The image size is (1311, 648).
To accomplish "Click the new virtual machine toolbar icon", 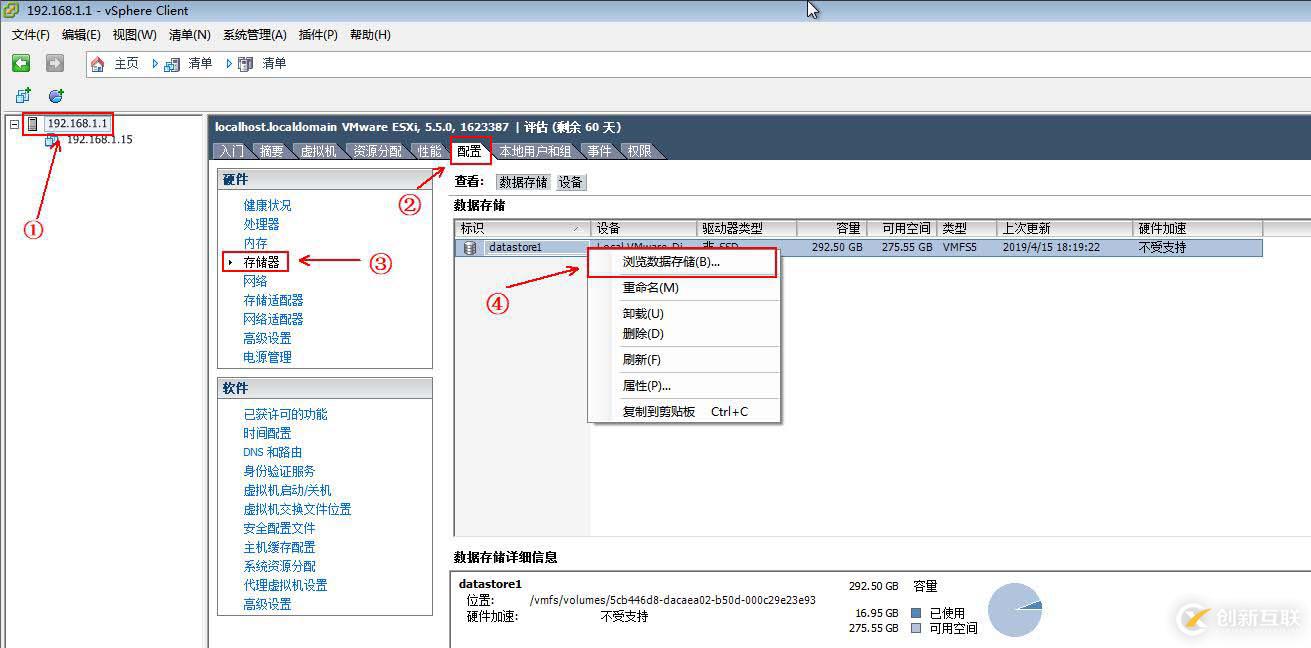I will (22, 96).
